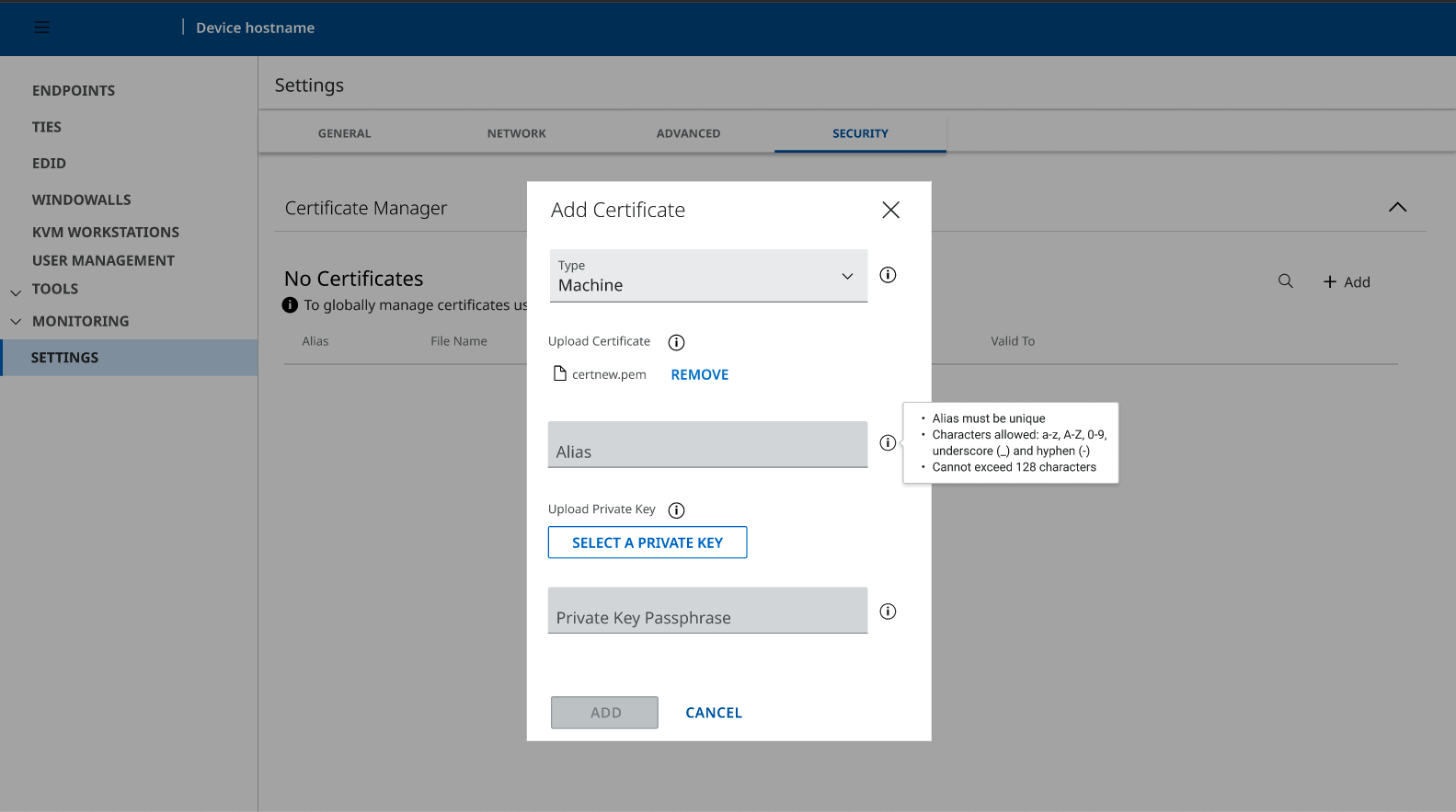This screenshot has height=812, width=1456.
Task: Click the Upload Certificate info icon
Action: pos(676,342)
